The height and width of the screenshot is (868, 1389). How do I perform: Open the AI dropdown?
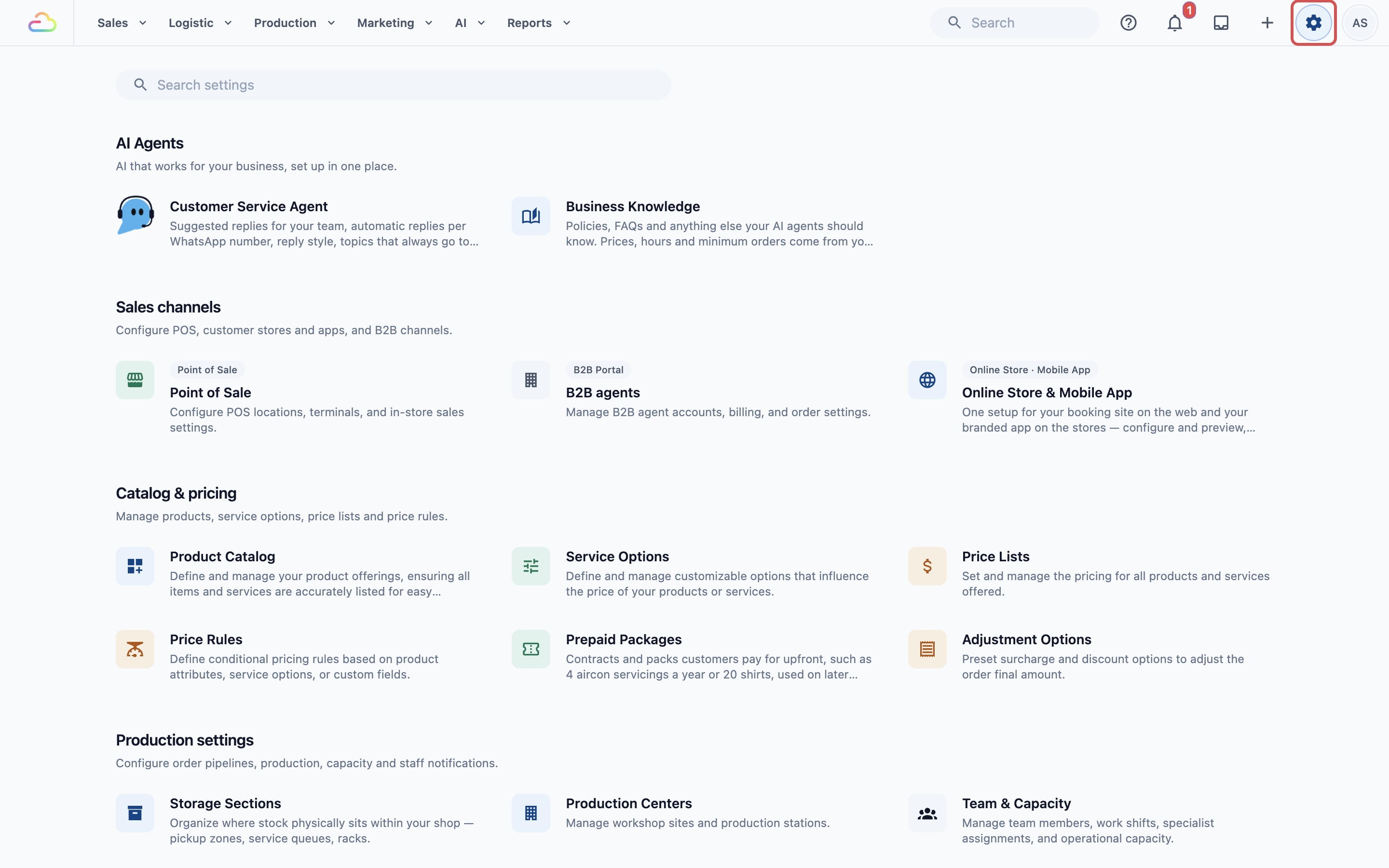(x=470, y=23)
